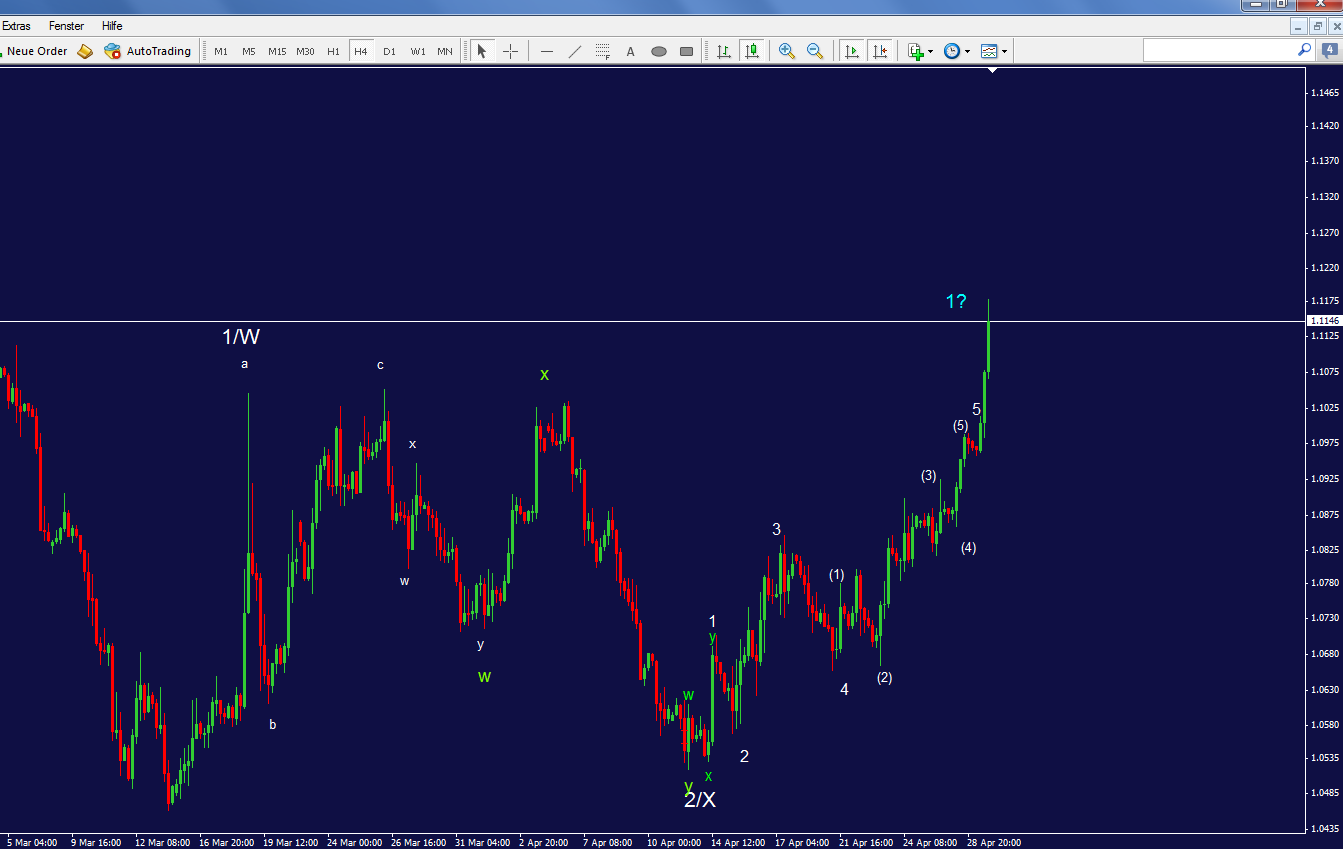Screen dimensions: 1343x849
Task: Select the text annotation tool
Action: (x=630, y=51)
